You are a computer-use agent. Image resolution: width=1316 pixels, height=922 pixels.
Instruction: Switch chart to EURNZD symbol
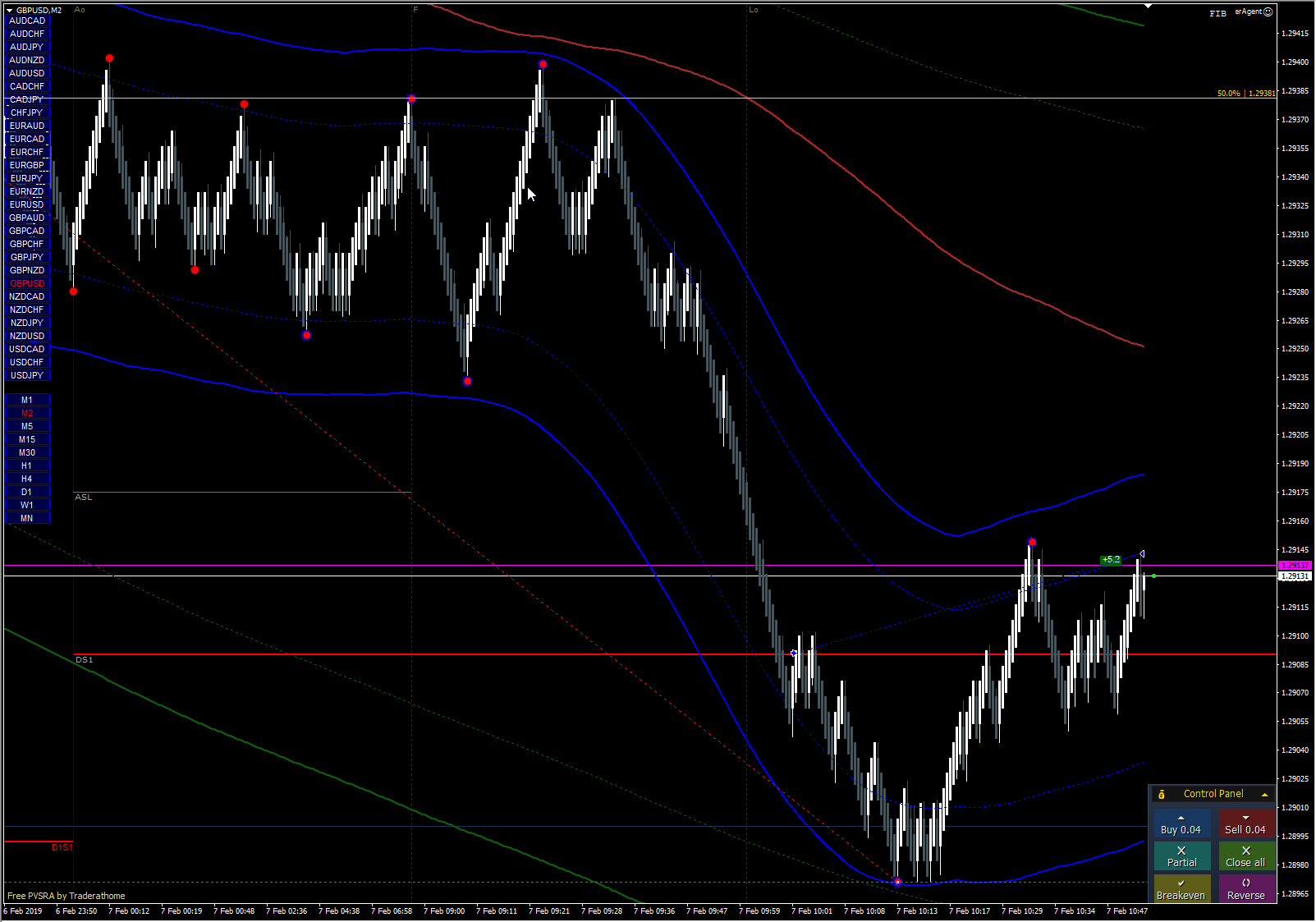(27, 191)
